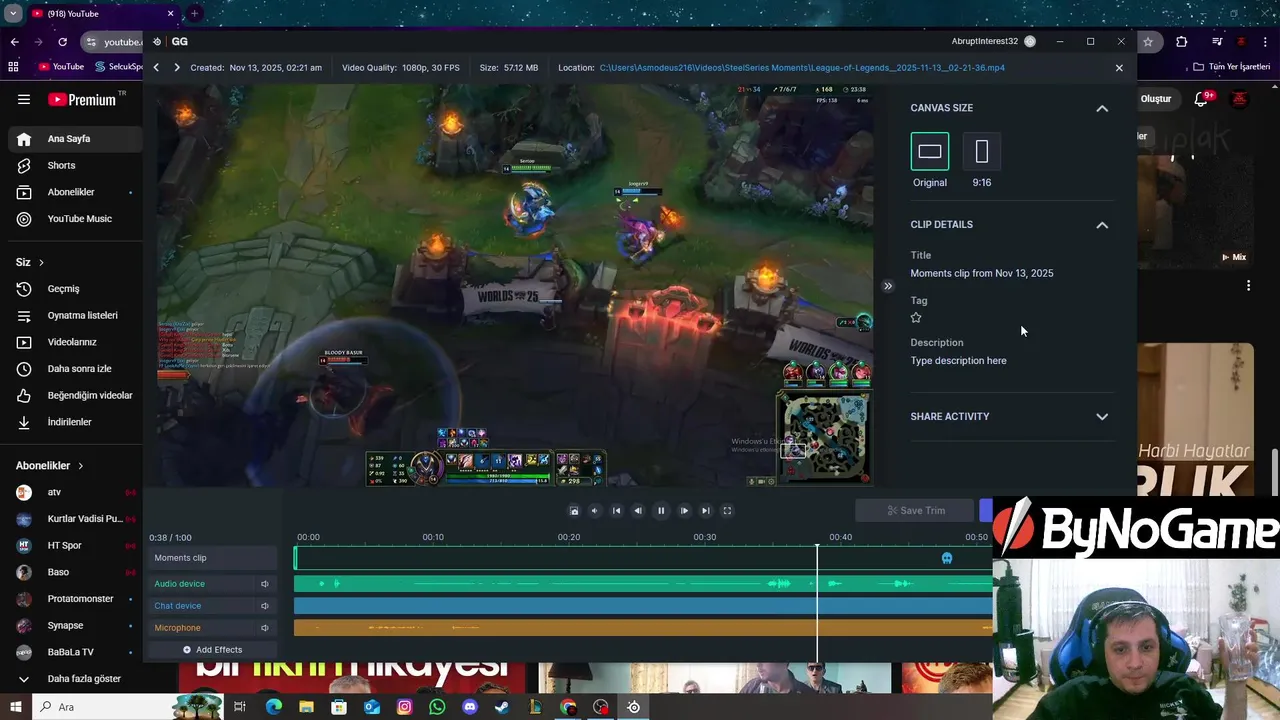Open YouTube hamburger menu
This screenshot has height=720, width=1280.
pos(24,99)
